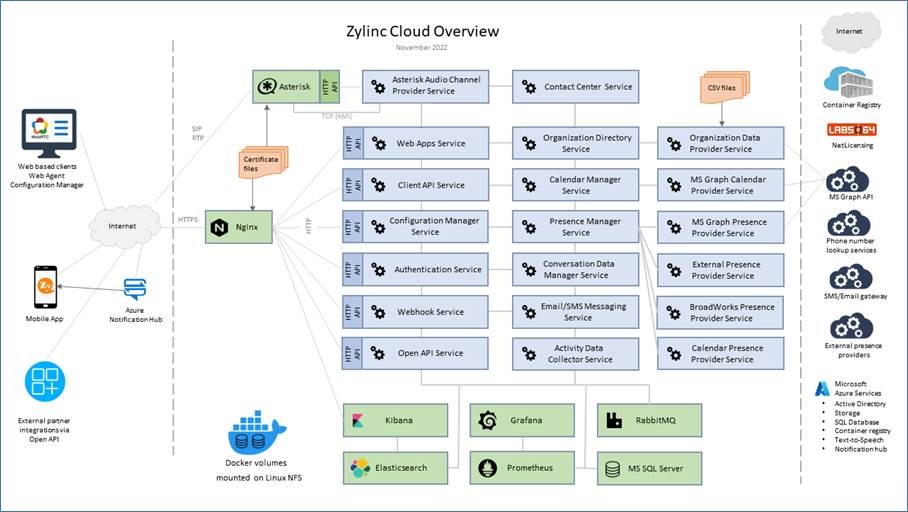Click the Contact Center Service box

coord(576,87)
